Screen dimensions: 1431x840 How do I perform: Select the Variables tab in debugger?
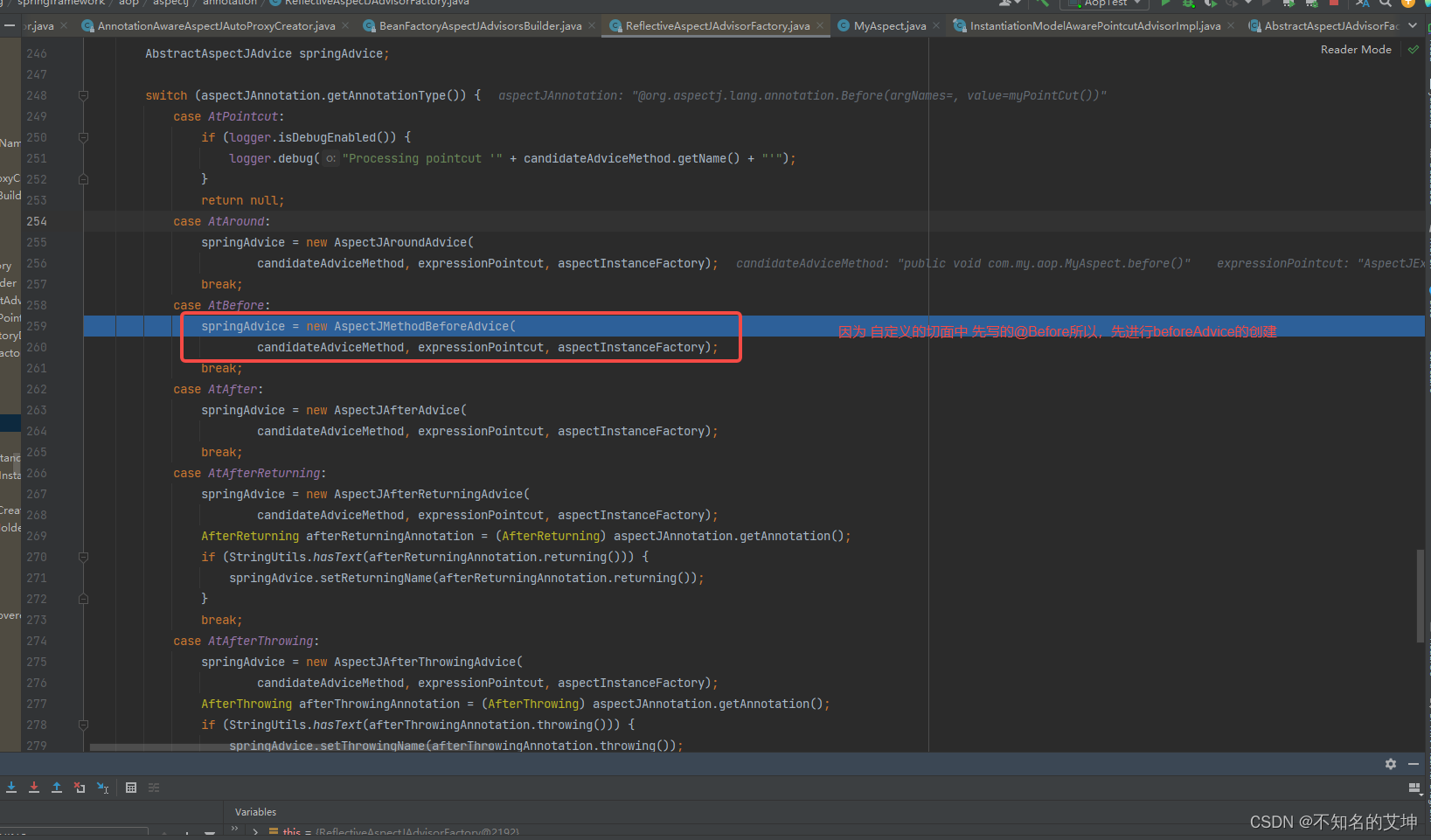click(255, 812)
